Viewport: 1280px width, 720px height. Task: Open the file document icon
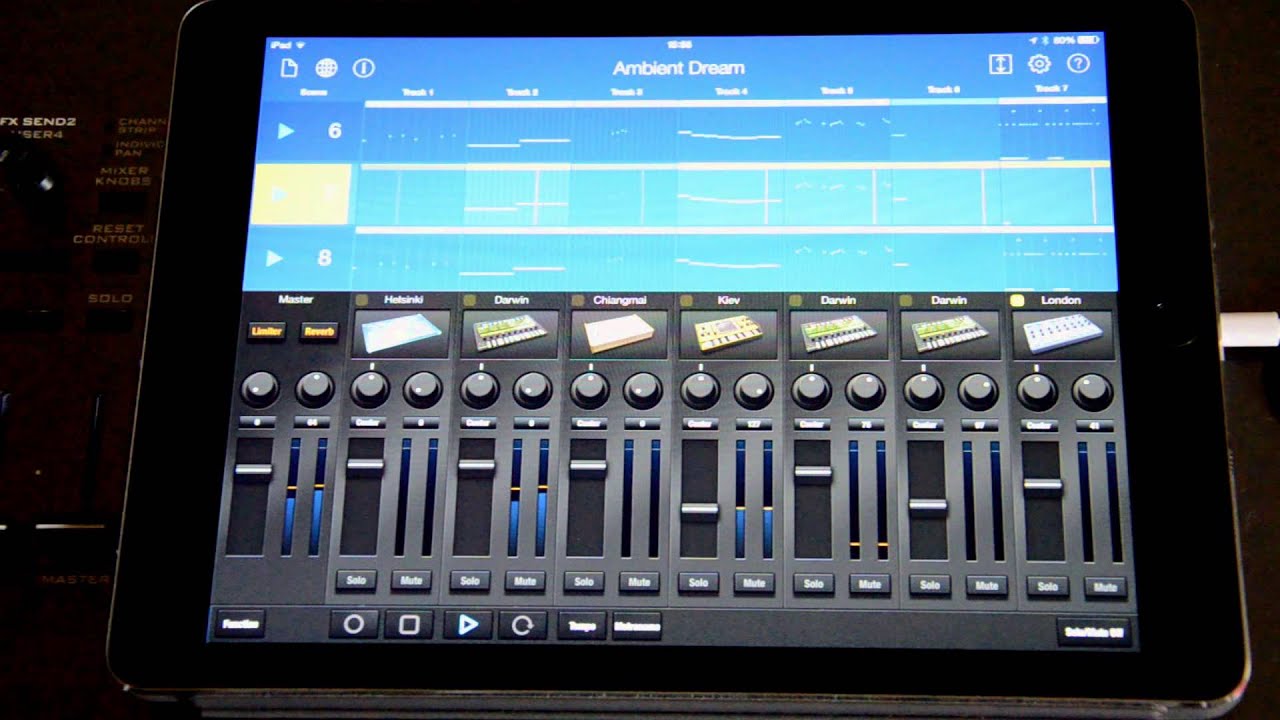289,68
